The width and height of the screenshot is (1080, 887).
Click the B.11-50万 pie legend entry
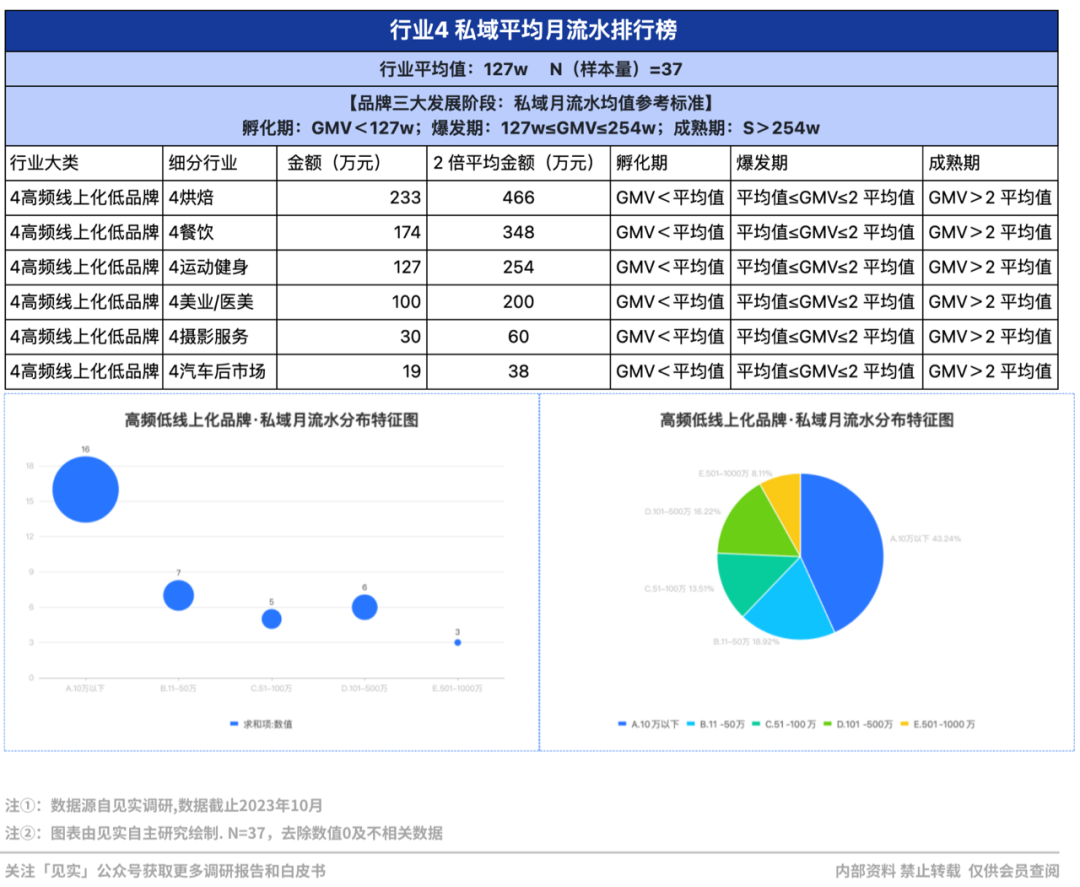click(716, 724)
